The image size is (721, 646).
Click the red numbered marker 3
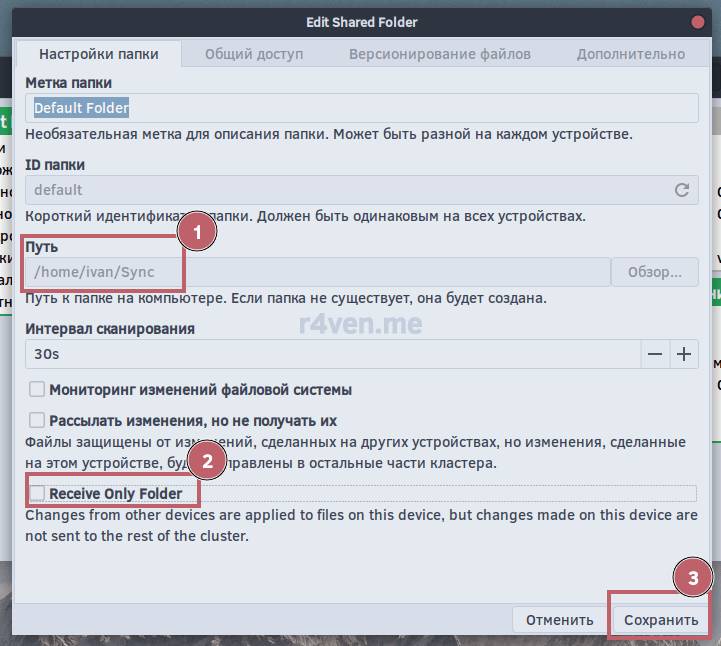point(692,577)
